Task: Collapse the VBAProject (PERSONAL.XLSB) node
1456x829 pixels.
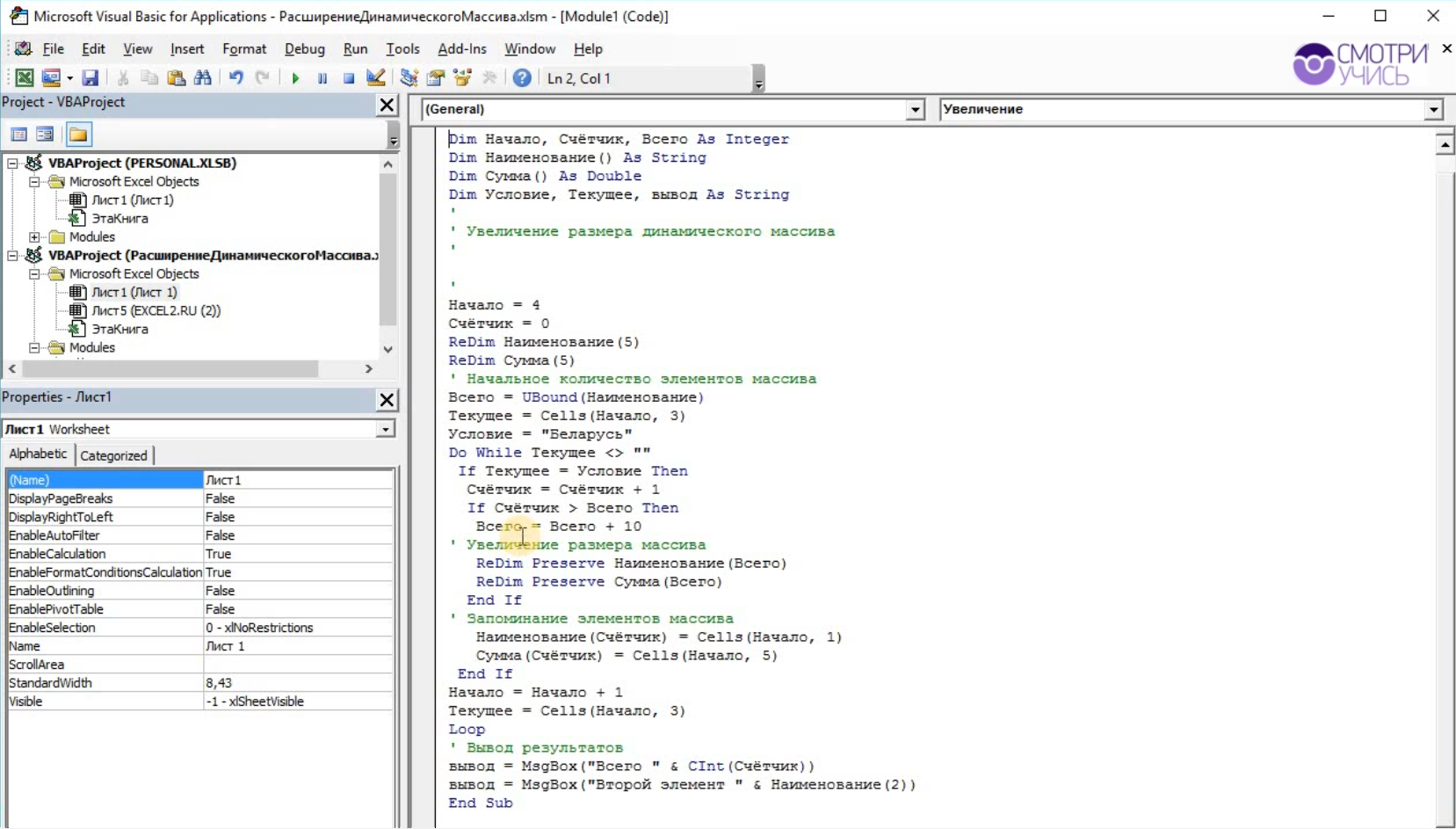Action: click(x=11, y=163)
